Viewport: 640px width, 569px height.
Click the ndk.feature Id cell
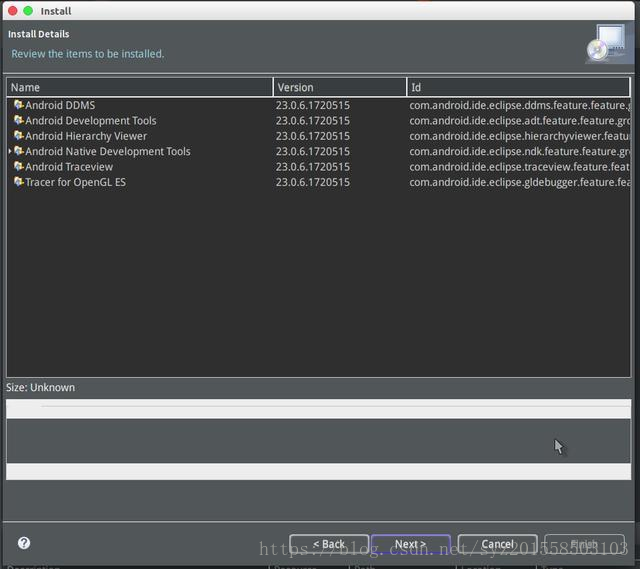(x=520, y=151)
